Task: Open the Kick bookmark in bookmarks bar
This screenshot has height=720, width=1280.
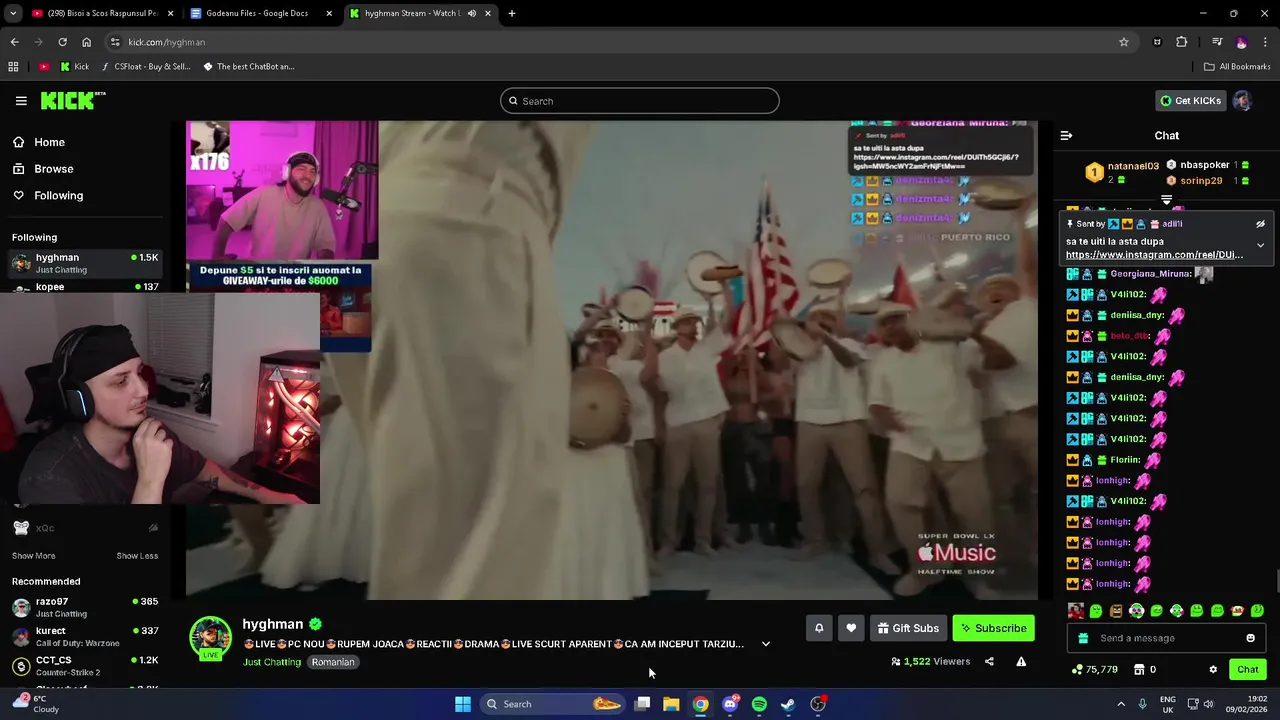Action: point(75,67)
